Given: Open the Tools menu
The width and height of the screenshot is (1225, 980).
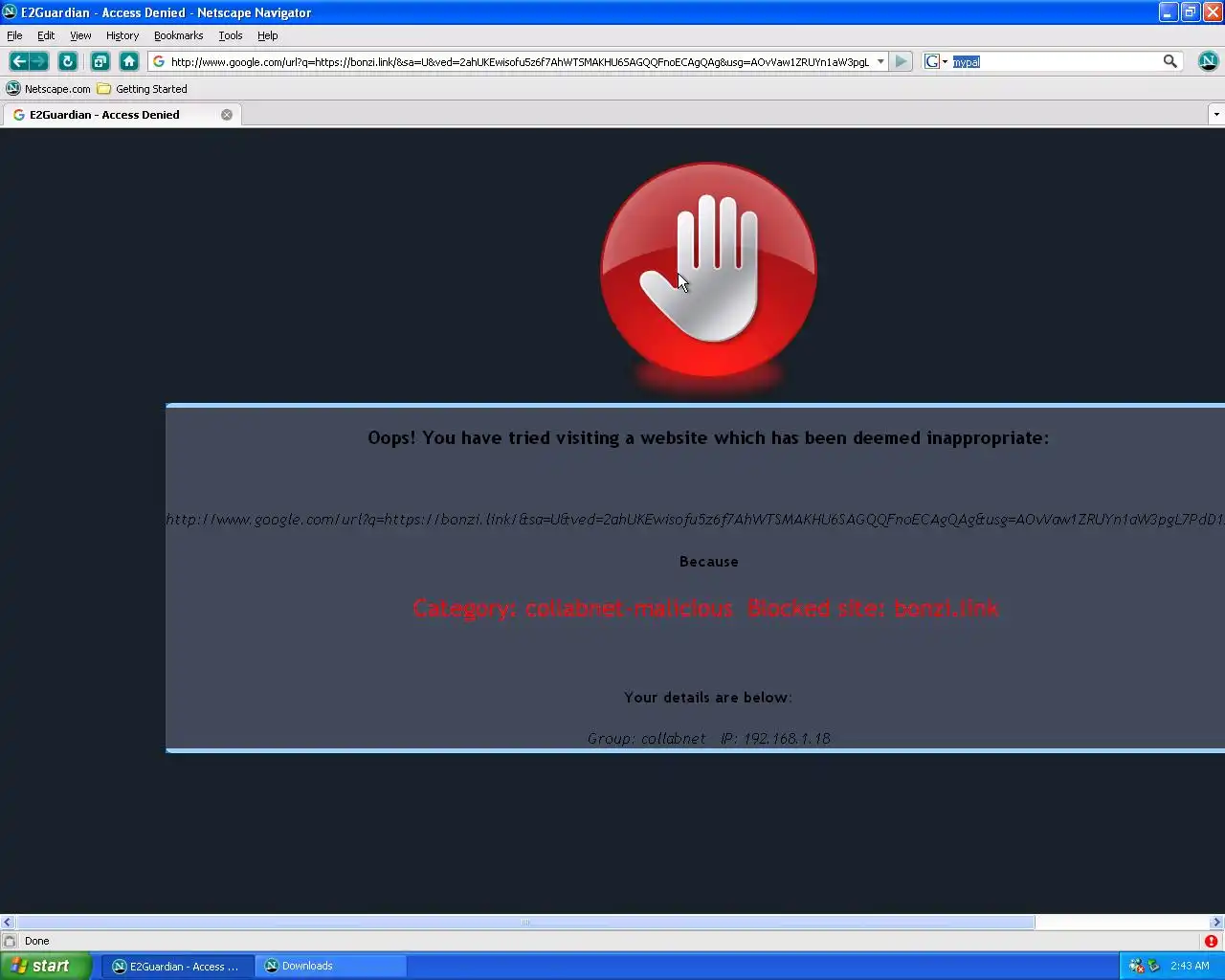Looking at the screenshot, I should pyautogui.click(x=231, y=35).
